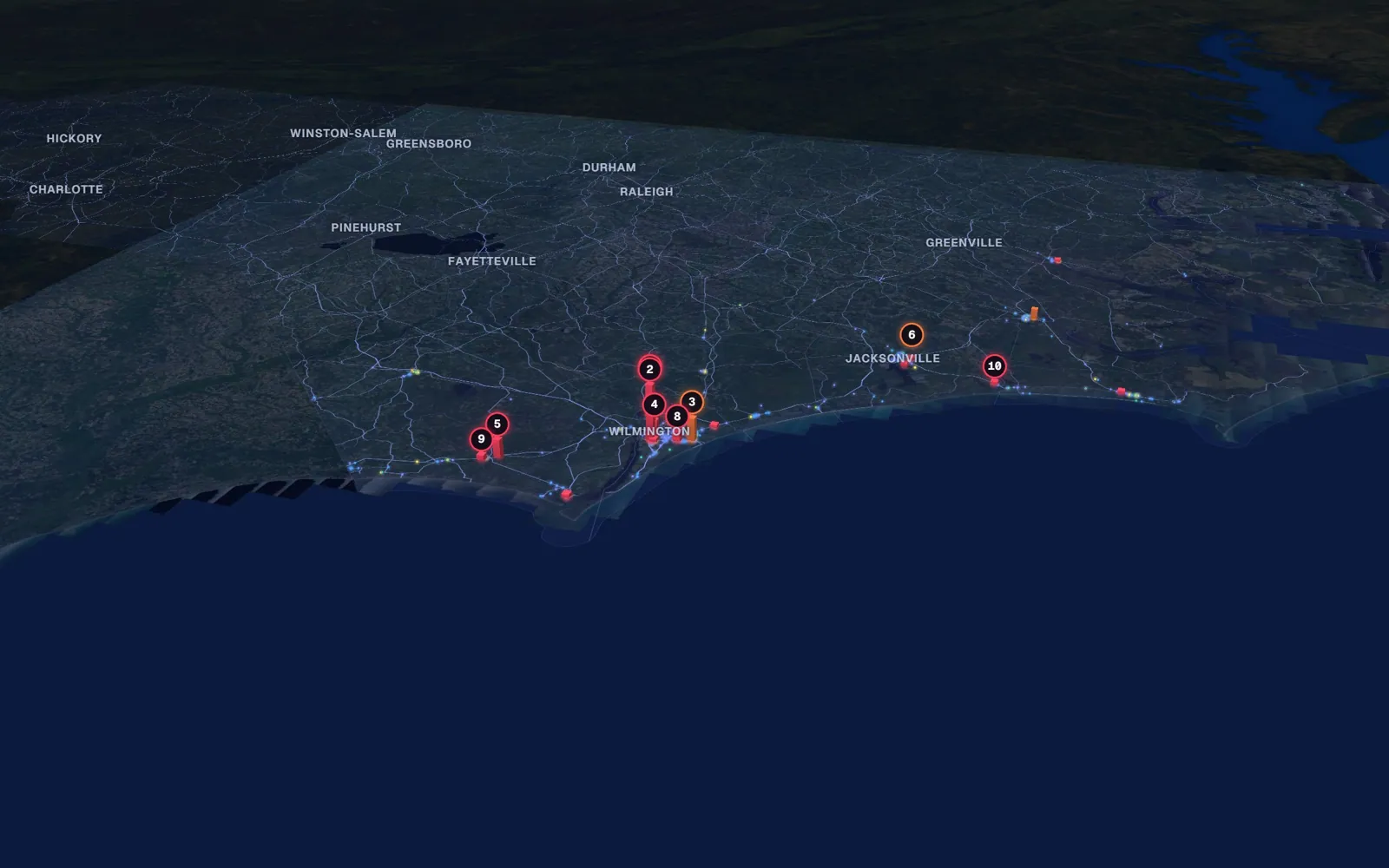Click the Jacksonville city label
Viewport: 1389px width, 868px height.
pos(892,358)
